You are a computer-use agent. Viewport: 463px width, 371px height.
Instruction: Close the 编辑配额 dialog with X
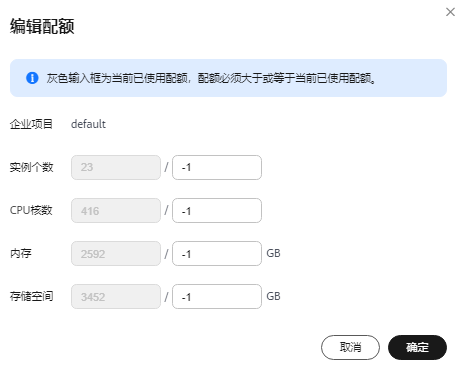point(450,12)
